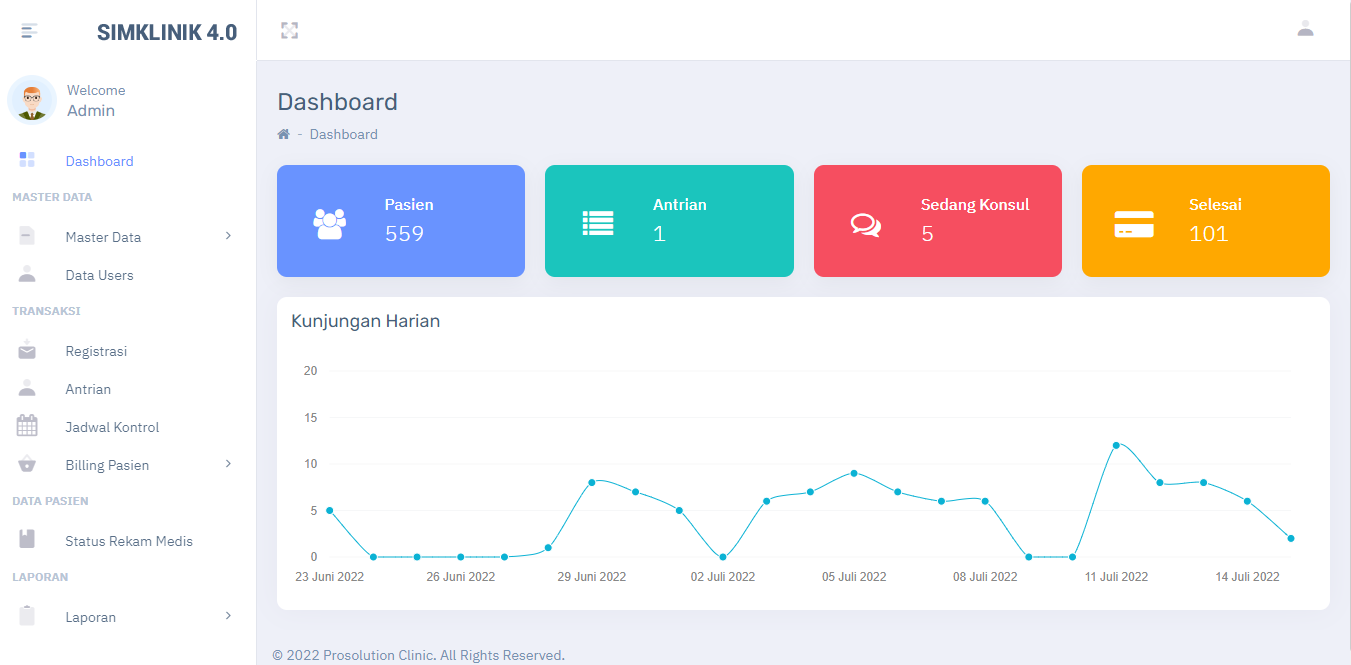Open the Dashboard menu item

[x=99, y=161]
